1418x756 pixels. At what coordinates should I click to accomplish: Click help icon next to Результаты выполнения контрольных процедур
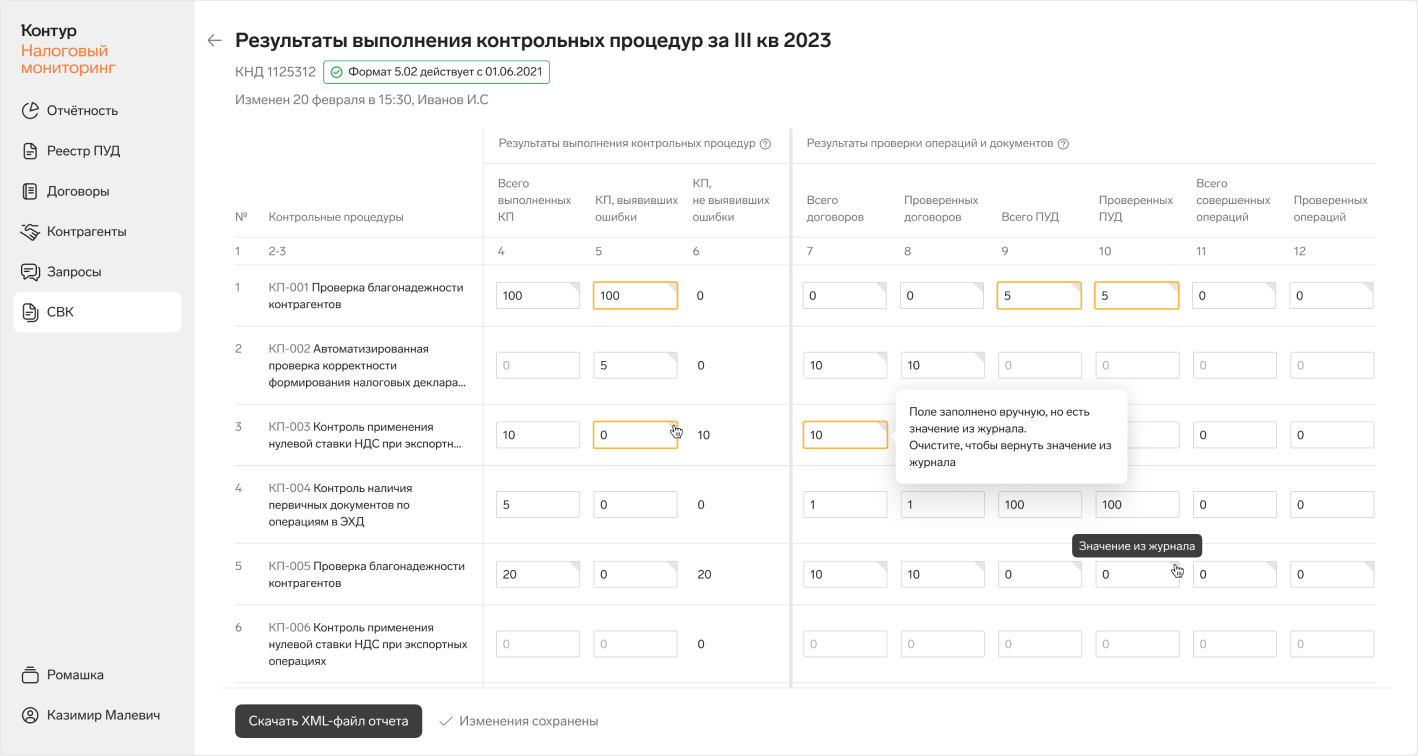(x=765, y=144)
